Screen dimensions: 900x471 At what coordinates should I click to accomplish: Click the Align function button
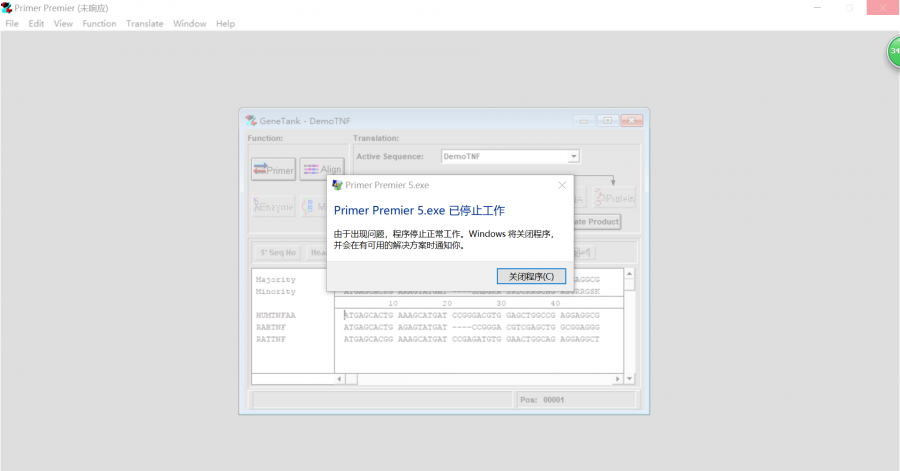tap(321, 169)
